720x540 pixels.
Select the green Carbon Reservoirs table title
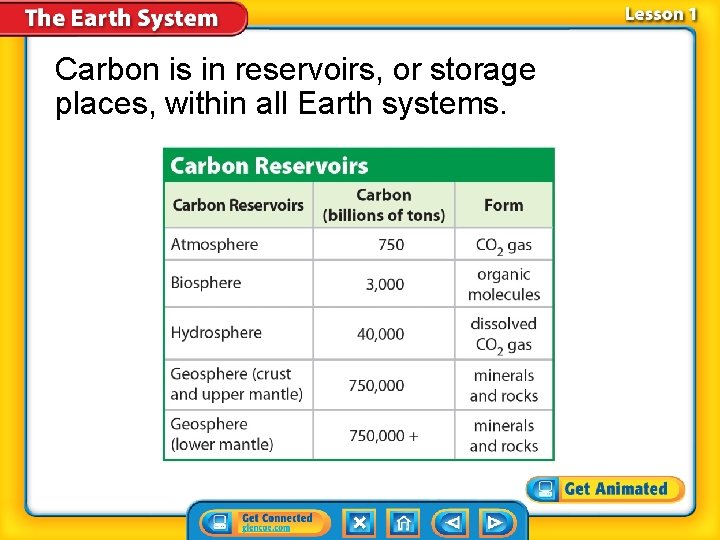[x=359, y=165]
